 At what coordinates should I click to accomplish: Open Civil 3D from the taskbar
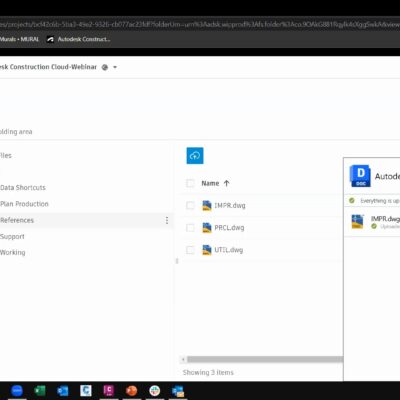coord(86,390)
